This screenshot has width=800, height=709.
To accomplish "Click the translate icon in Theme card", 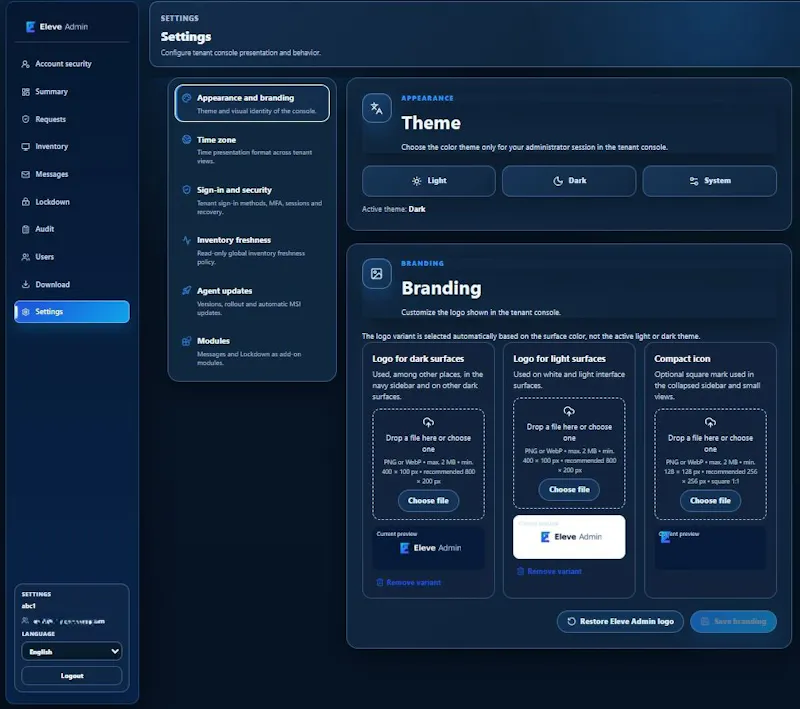I will tap(377, 108).
